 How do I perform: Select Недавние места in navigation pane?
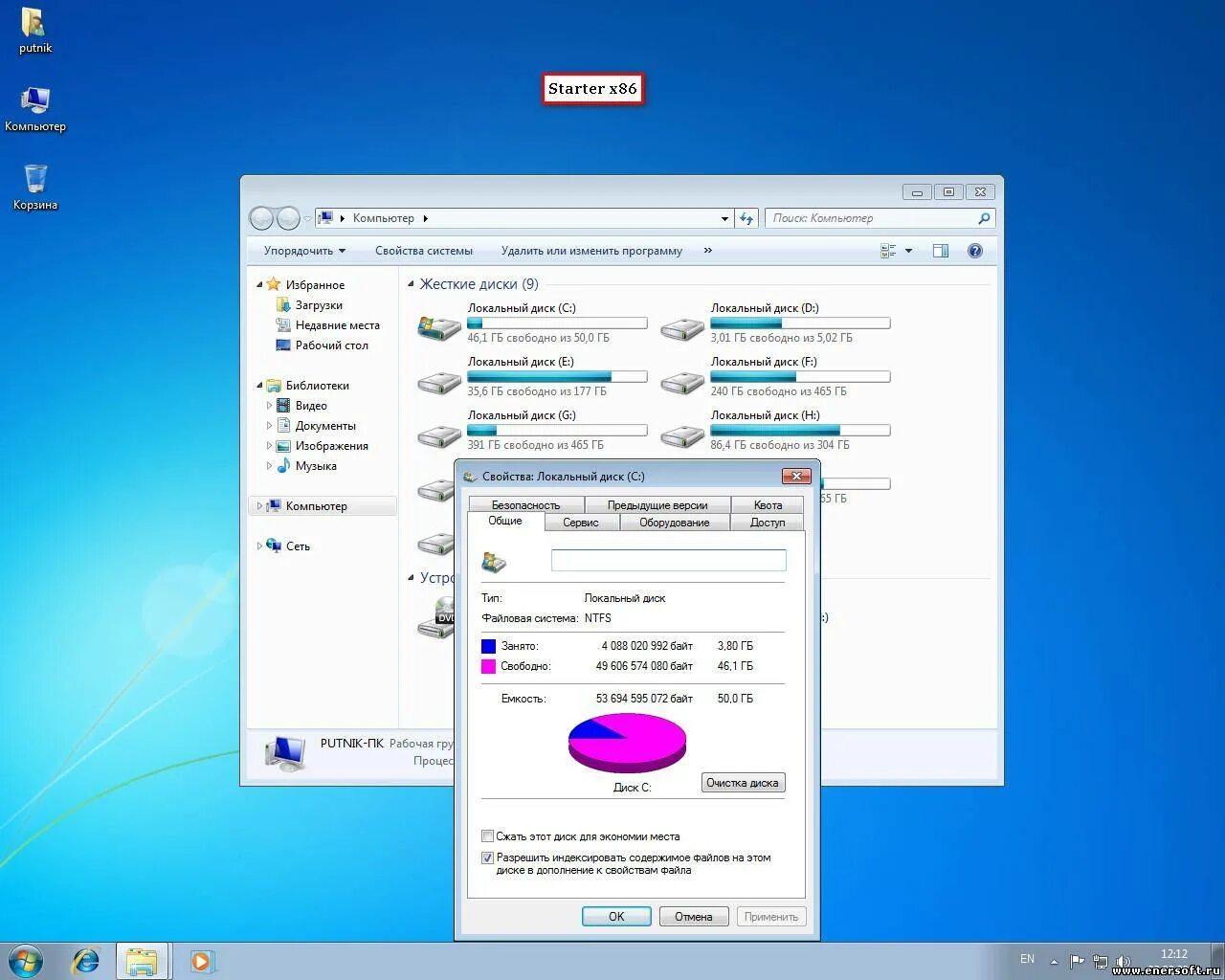(x=327, y=325)
